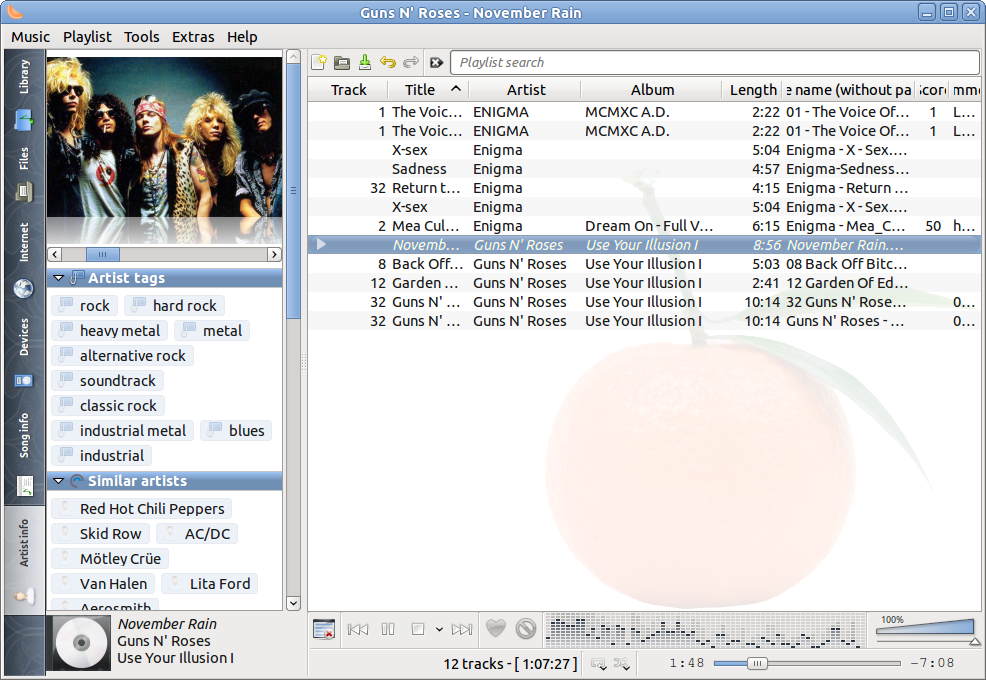986x680 pixels.
Task: Click the artist info vertical scrollbar down arrow
Action: click(x=293, y=603)
